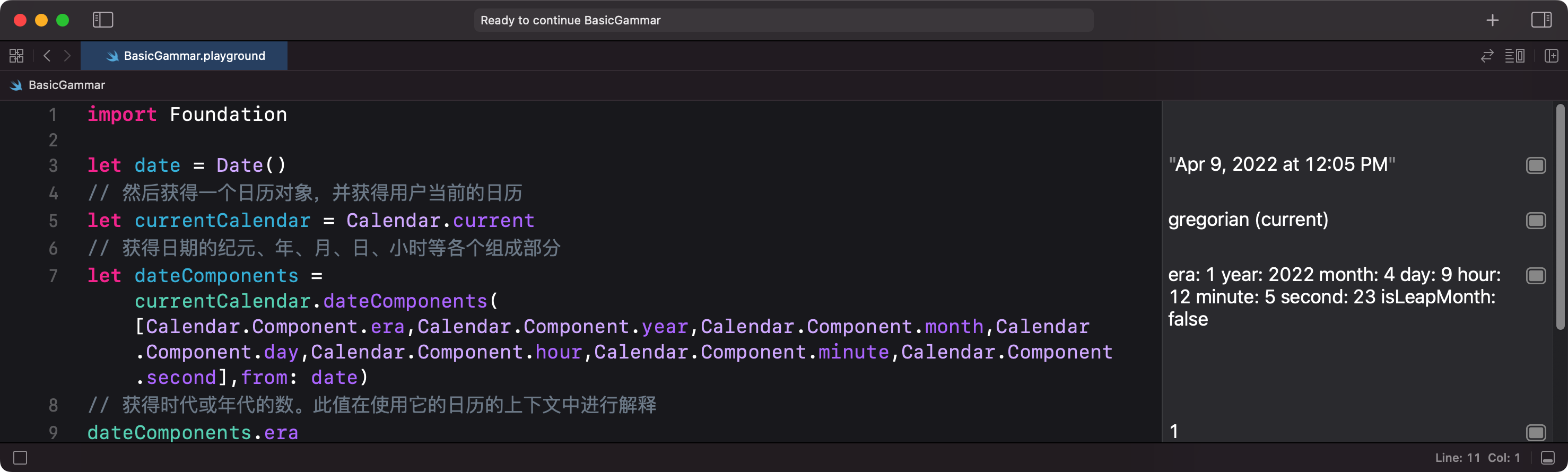Click the results sidebar vertical scrollbar

[x=1560, y=216]
